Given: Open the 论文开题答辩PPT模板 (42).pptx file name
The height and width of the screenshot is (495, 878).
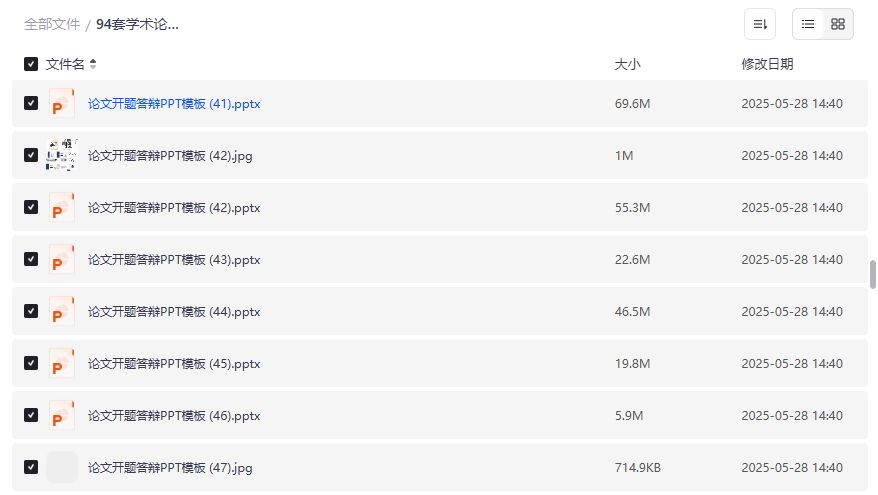Looking at the screenshot, I should (x=174, y=208).
